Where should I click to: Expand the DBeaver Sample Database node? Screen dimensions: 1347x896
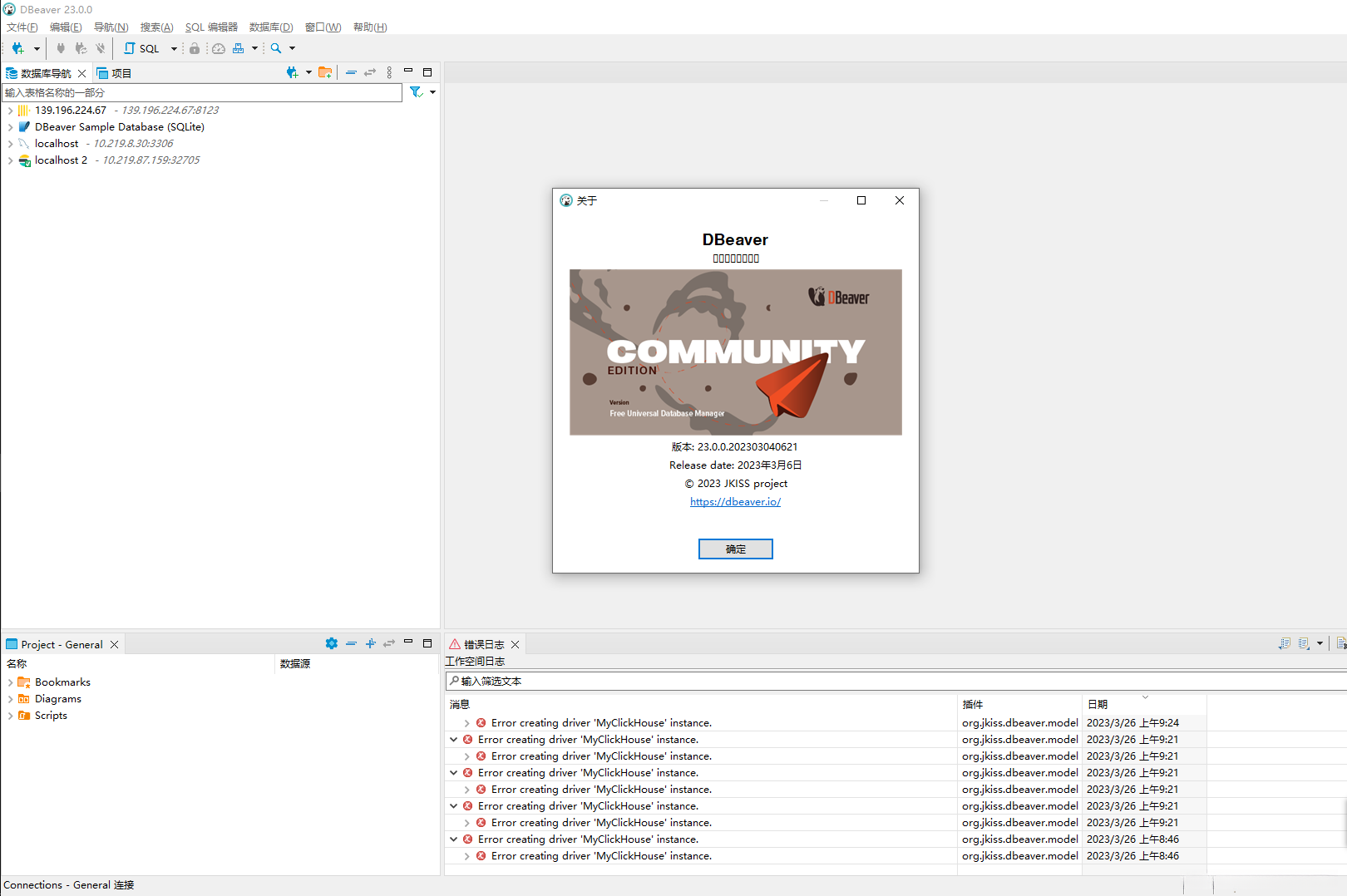click(x=10, y=127)
